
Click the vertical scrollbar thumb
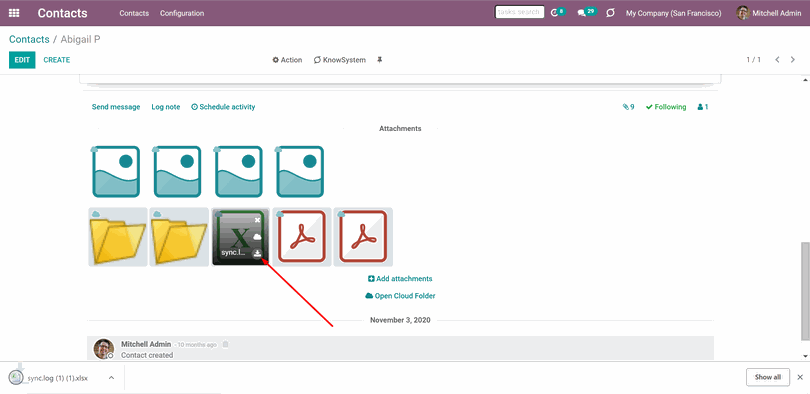point(805,291)
